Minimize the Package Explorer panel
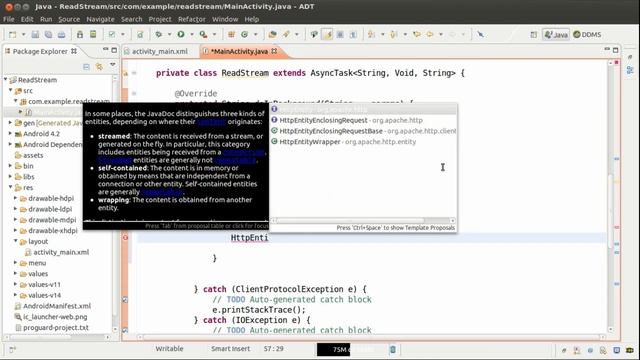 [x=105, y=50]
